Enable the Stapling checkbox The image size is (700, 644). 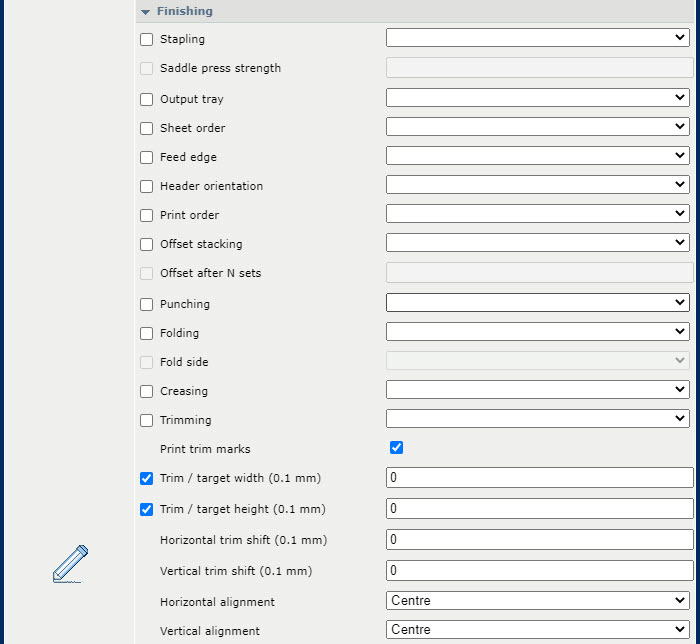[147, 40]
